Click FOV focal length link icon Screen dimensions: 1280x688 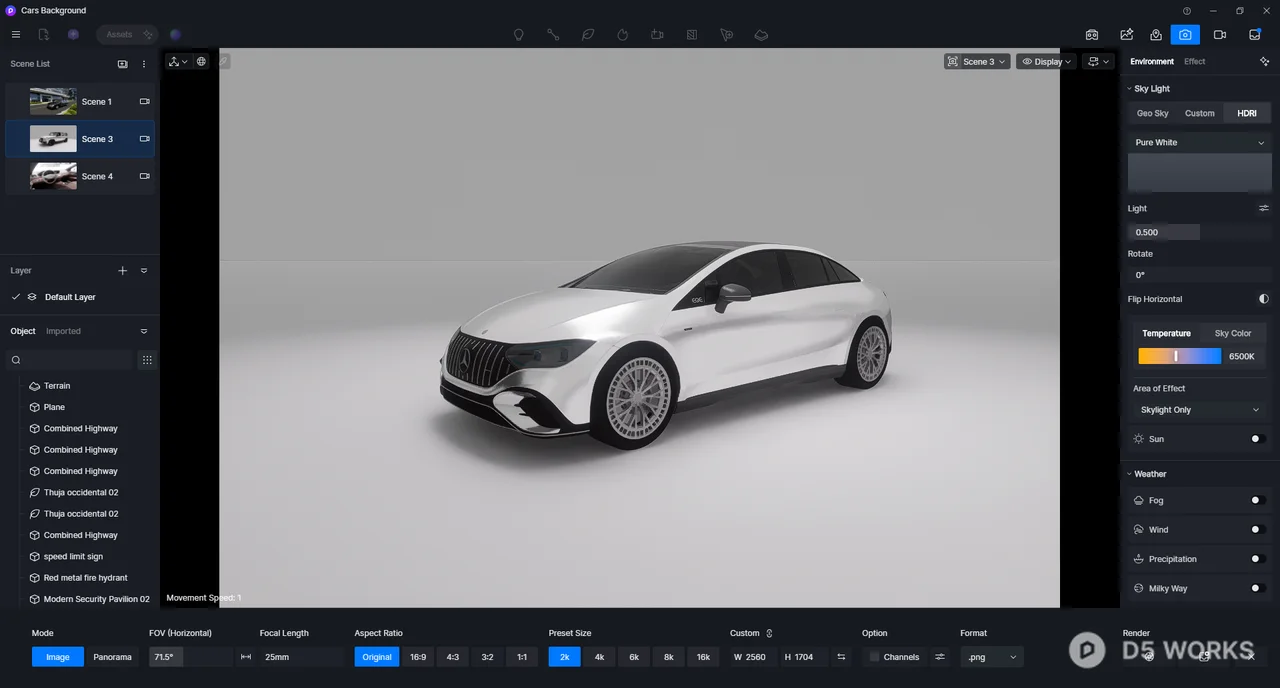point(246,657)
